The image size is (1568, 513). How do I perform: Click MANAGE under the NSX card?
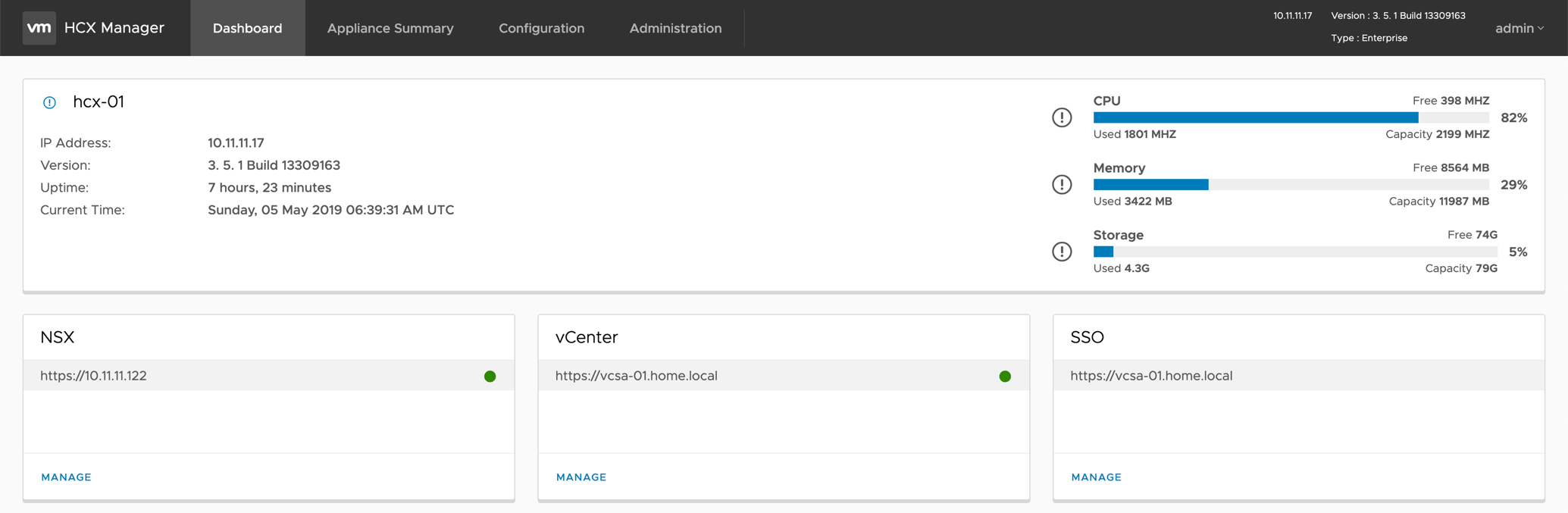point(66,477)
